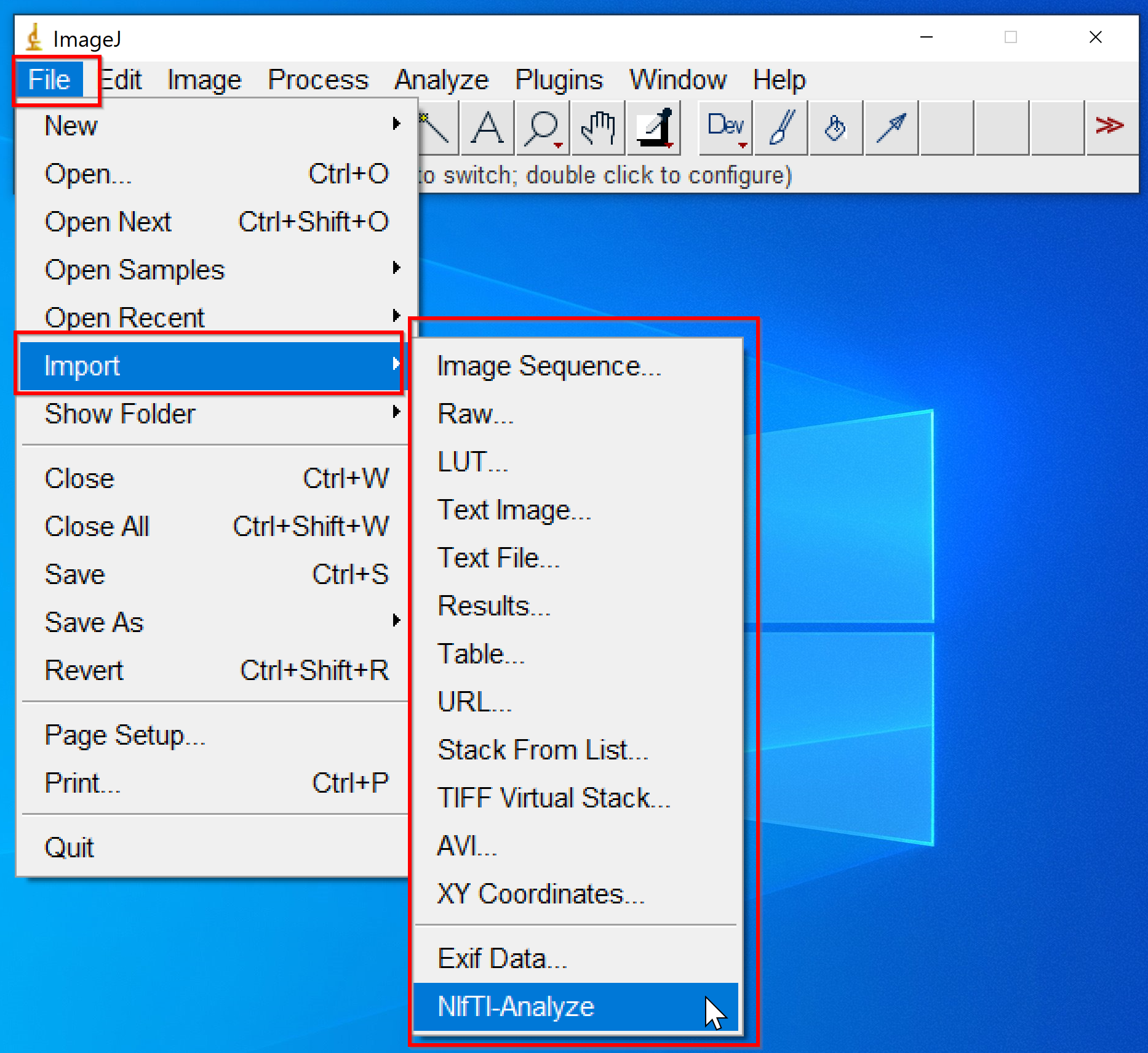Close the ImageJ window

pyautogui.click(x=1095, y=38)
